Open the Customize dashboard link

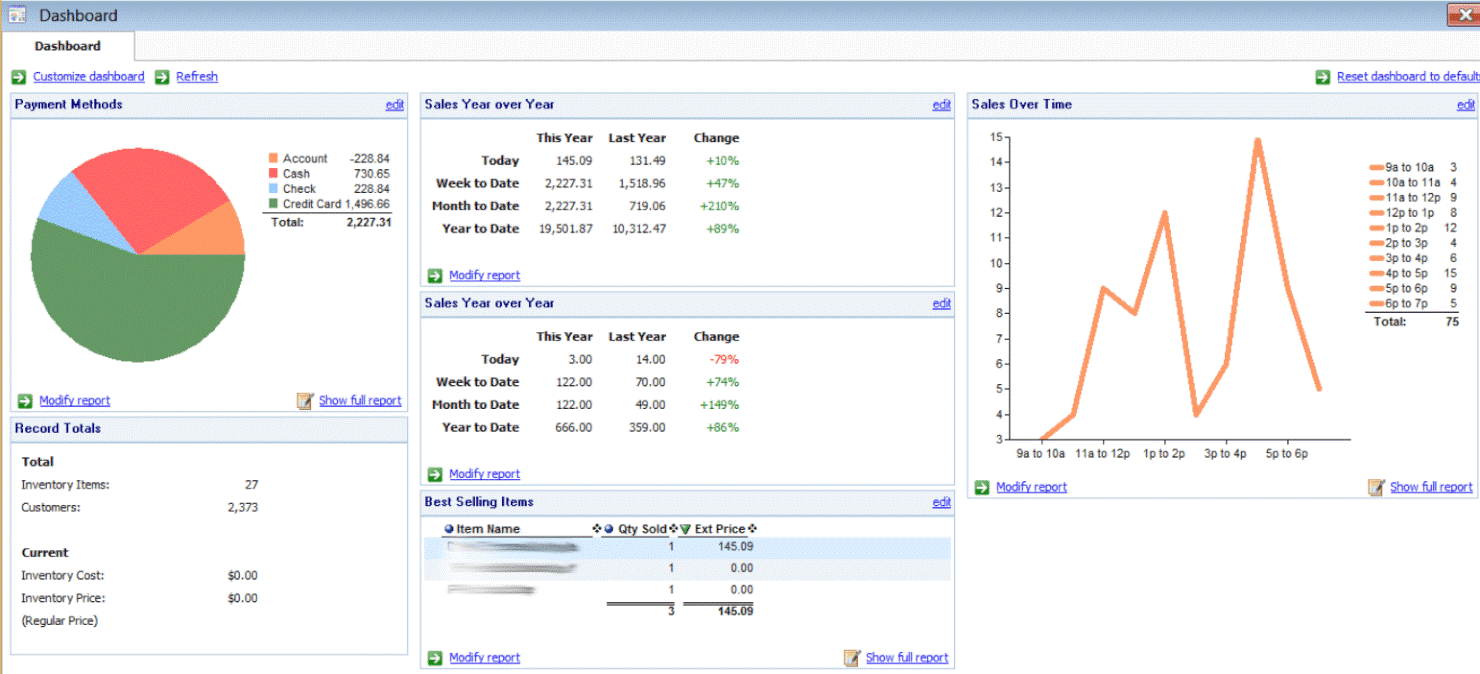(x=88, y=77)
